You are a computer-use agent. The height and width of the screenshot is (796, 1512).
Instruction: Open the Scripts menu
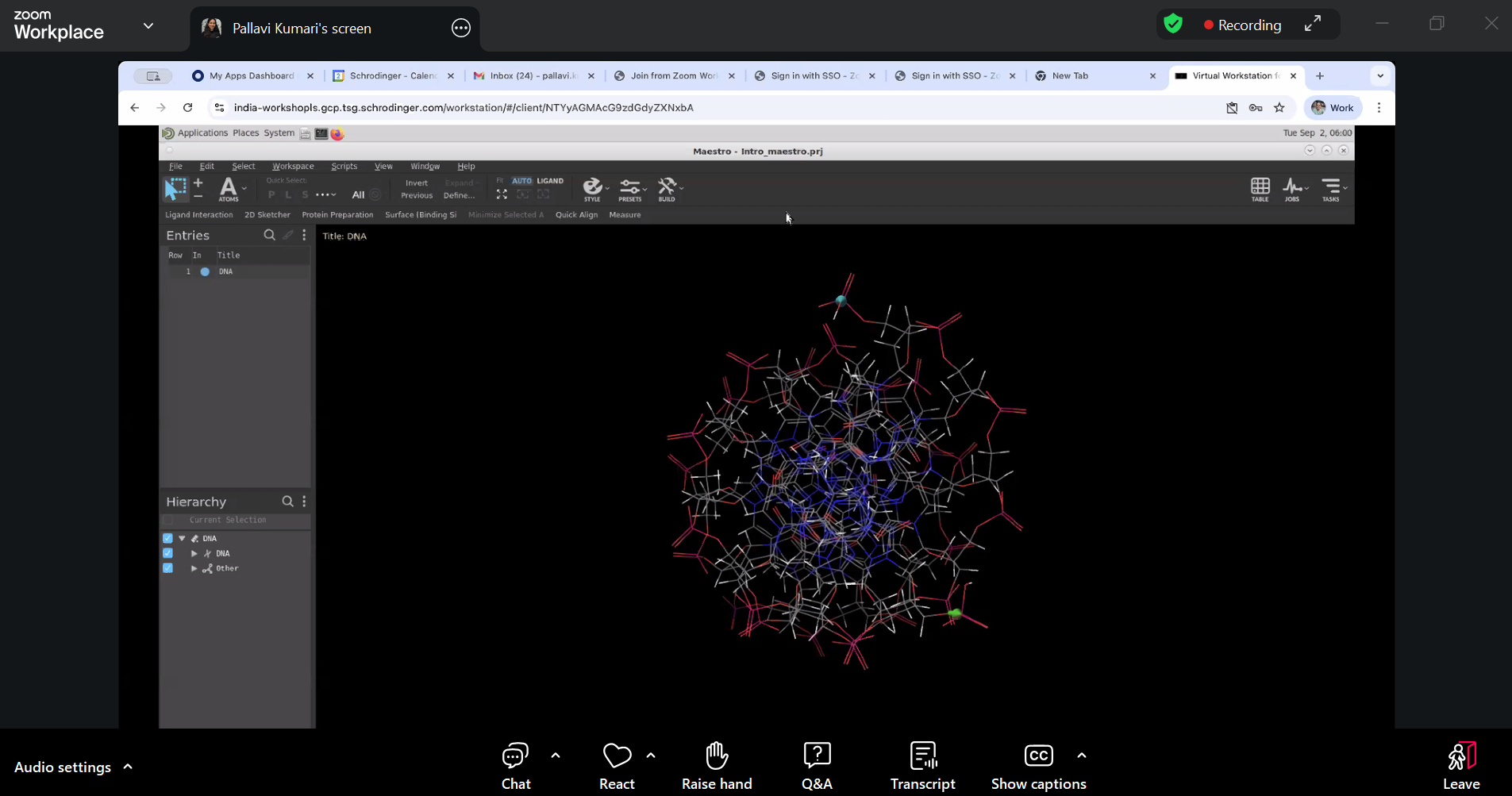[344, 167]
